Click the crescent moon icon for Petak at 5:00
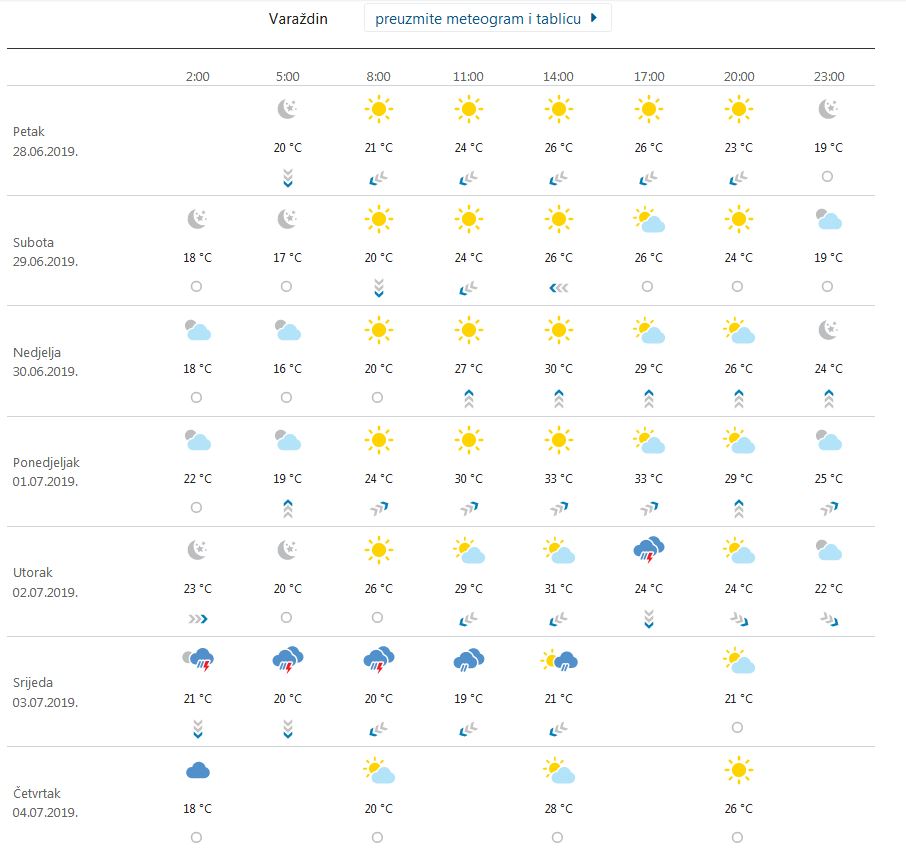Image resolution: width=906 pixels, height=854 pixels. click(287, 110)
